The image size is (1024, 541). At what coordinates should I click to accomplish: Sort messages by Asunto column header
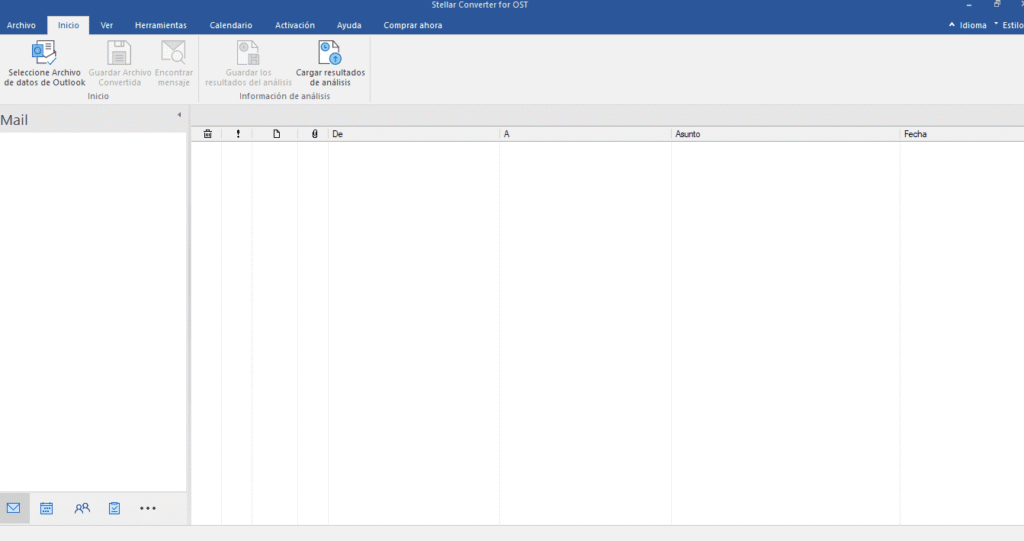786,134
